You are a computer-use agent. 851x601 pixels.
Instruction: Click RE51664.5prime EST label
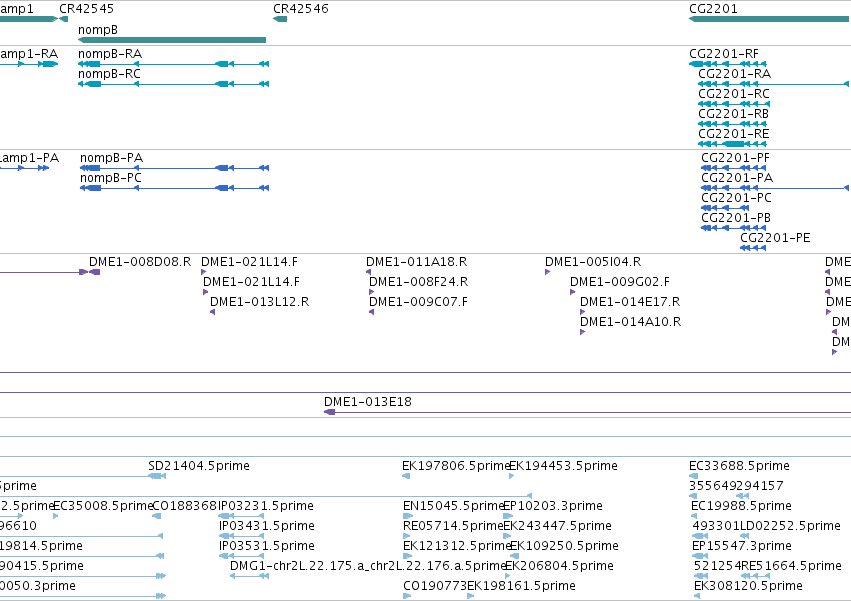pyautogui.click(x=791, y=567)
